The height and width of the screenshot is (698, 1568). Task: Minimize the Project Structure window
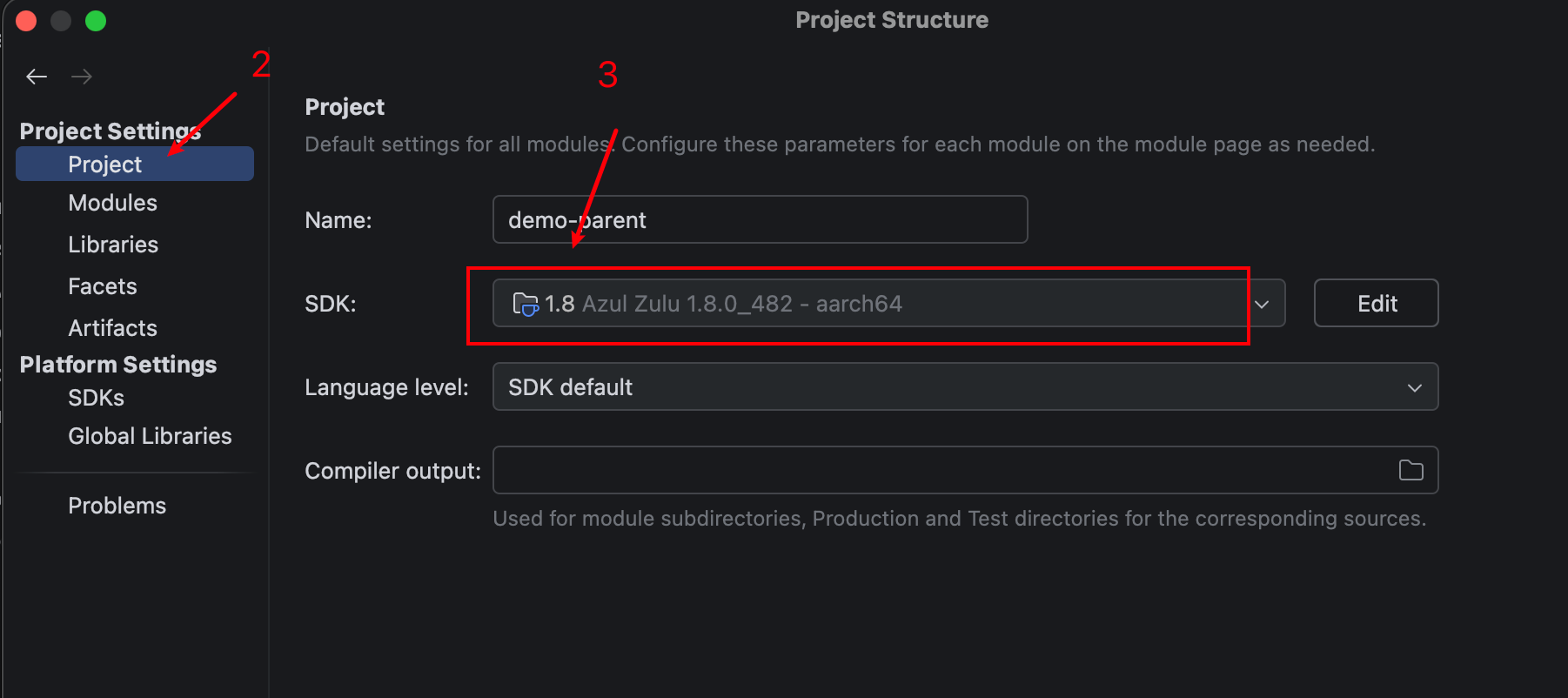point(61,21)
